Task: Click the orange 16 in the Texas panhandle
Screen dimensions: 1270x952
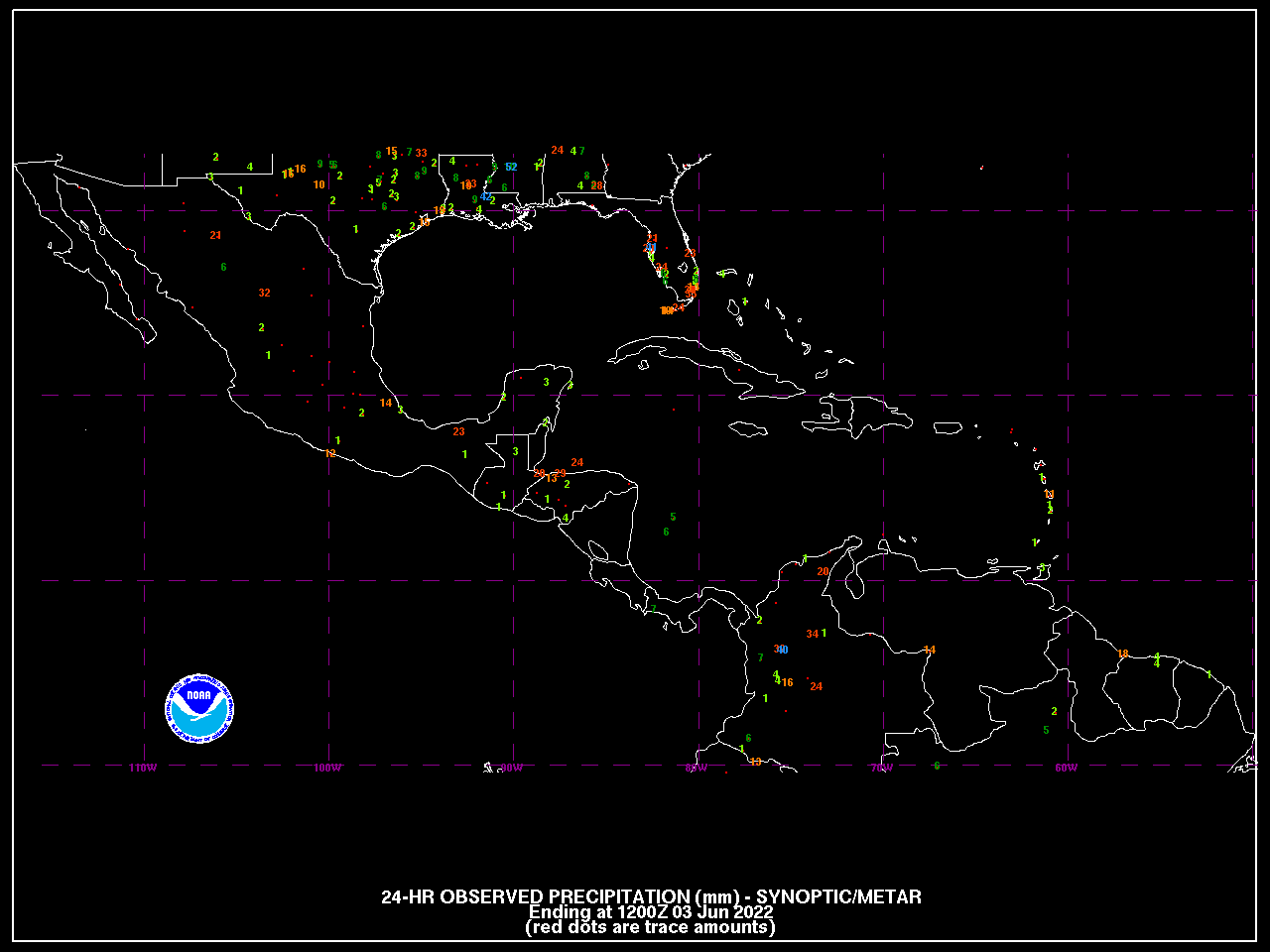Action: tap(300, 169)
